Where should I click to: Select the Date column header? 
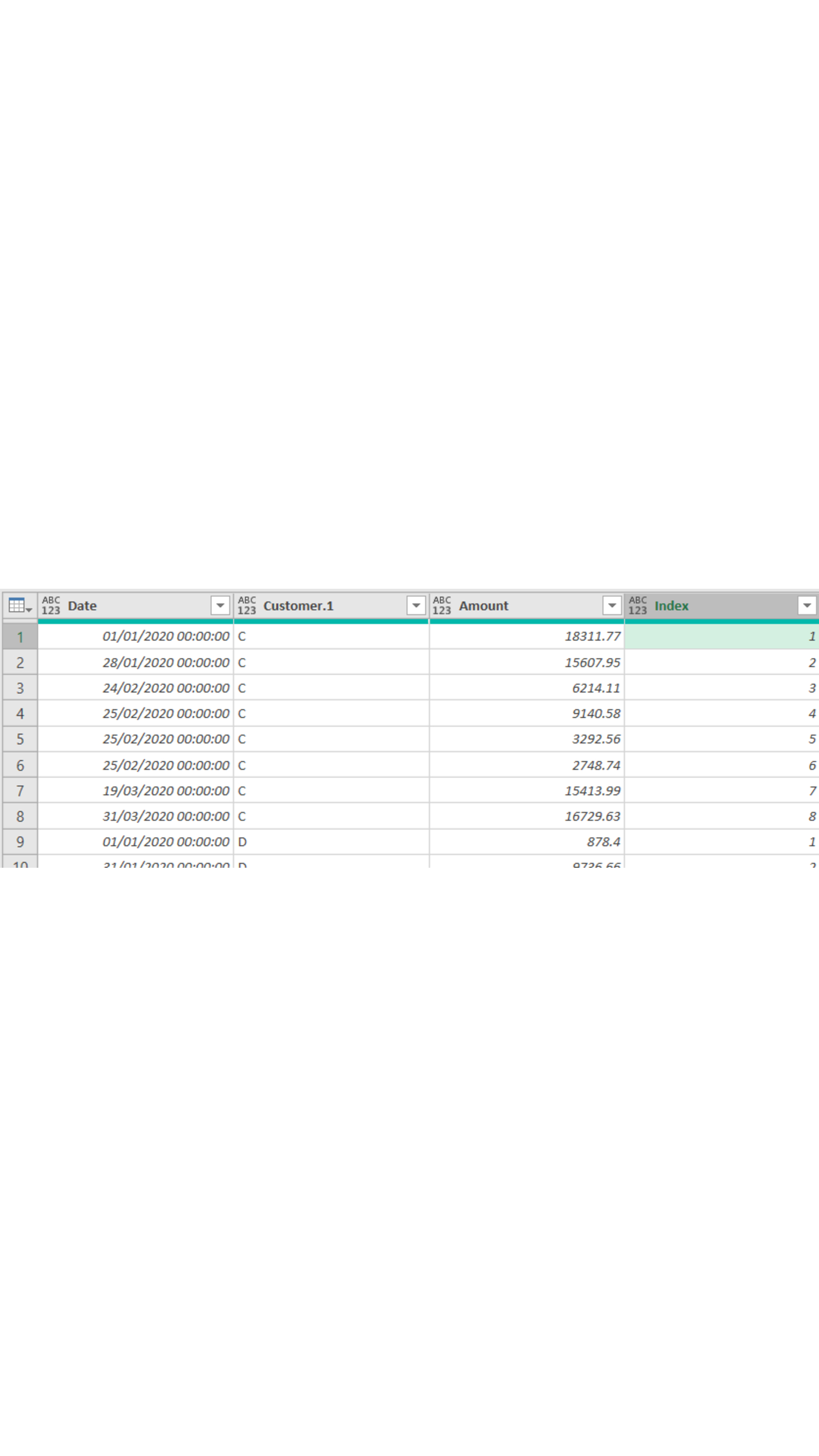pos(136,605)
